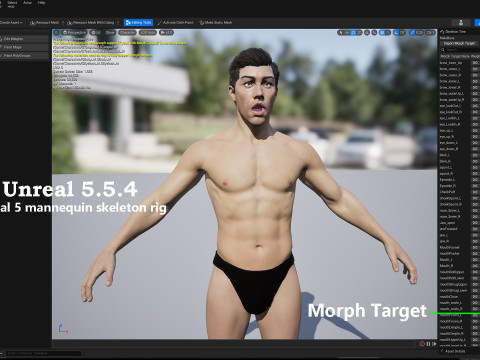Open camera speed setting
The image size is (480, 360).
click(430, 32)
